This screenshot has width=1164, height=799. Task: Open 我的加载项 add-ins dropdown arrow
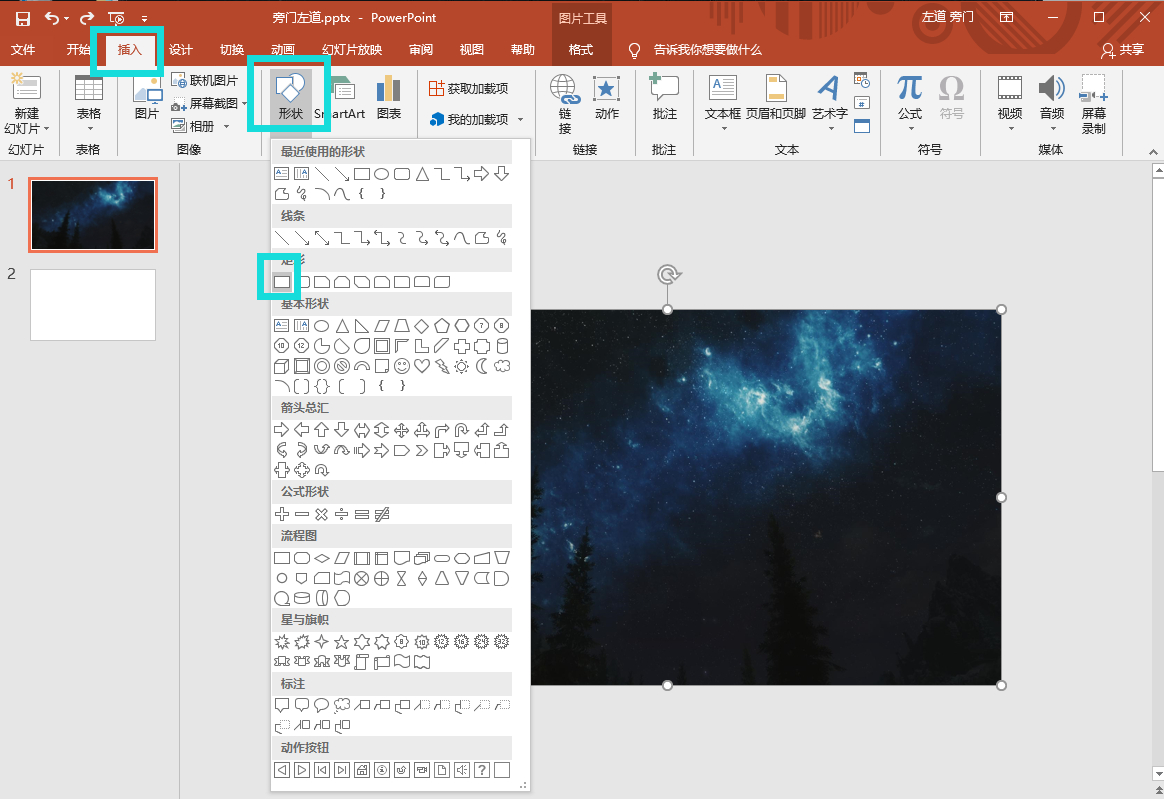(x=520, y=120)
